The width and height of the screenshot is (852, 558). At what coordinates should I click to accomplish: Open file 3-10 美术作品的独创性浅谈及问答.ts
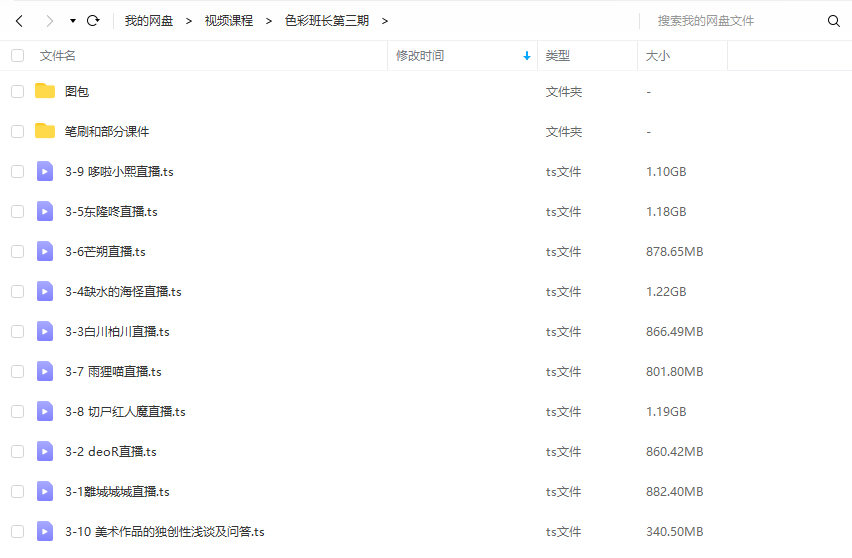tap(165, 531)
